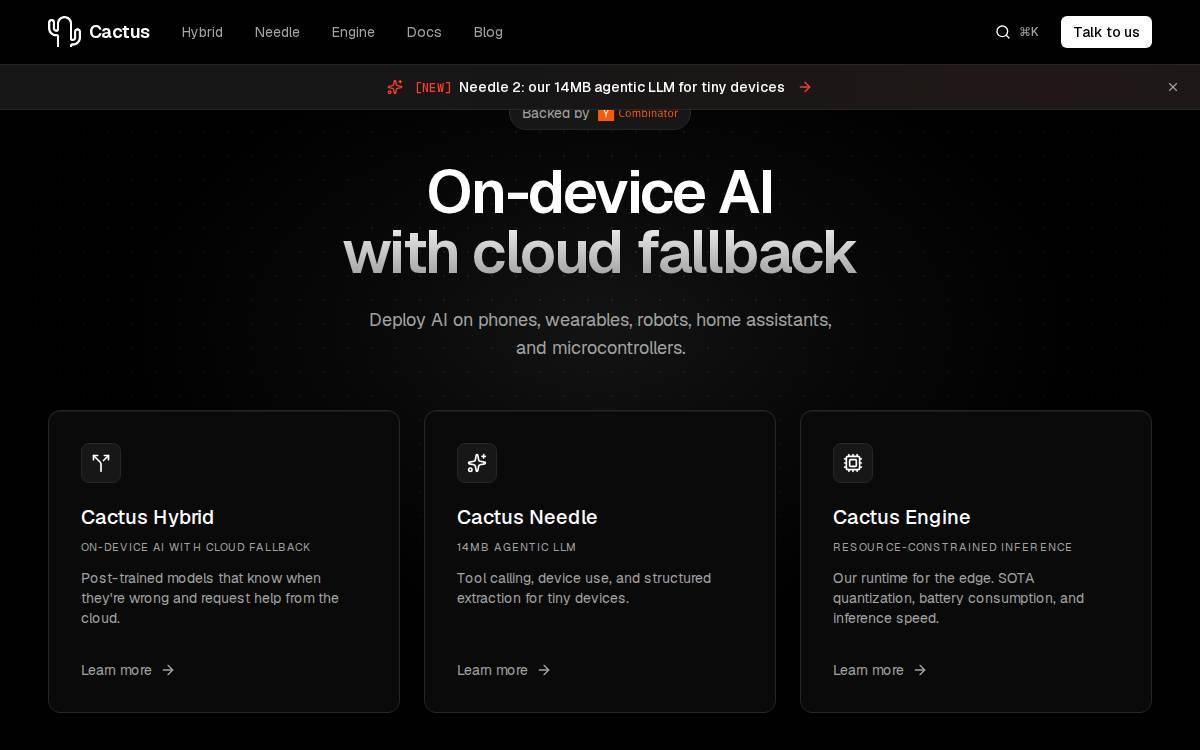
Task: Click the ⌘K search shortcut label
Action: point(1029,32)
